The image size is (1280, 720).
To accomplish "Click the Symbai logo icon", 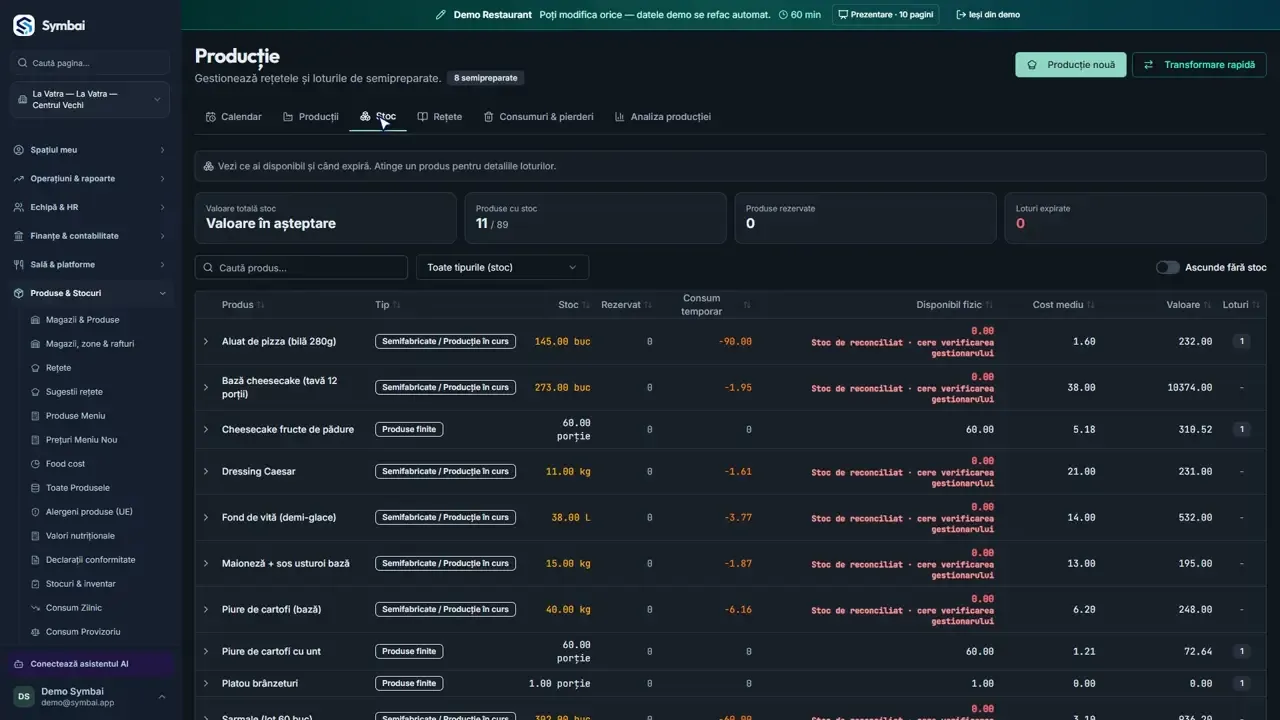I will point(24,25).
